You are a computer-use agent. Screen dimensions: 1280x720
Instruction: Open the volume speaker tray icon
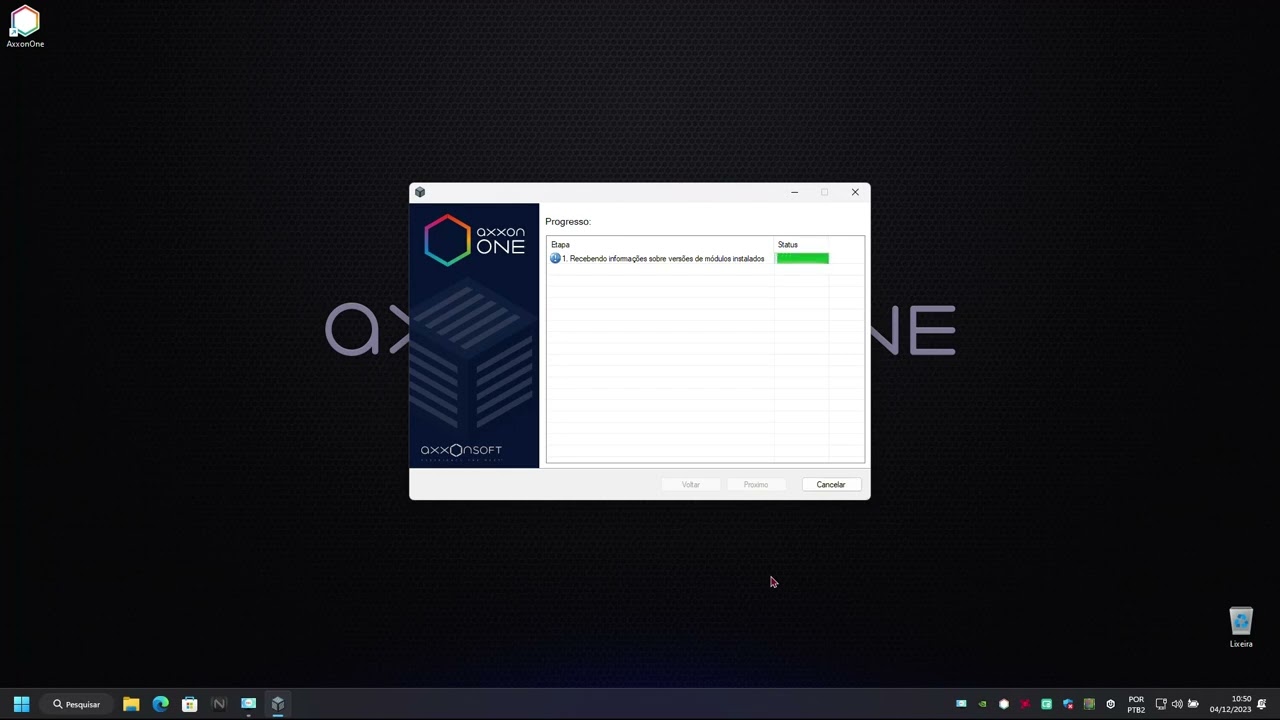click(1177, 704)
